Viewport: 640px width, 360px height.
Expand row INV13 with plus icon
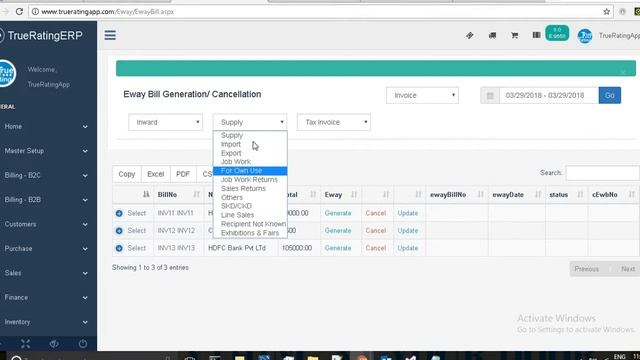pos(119,248)
